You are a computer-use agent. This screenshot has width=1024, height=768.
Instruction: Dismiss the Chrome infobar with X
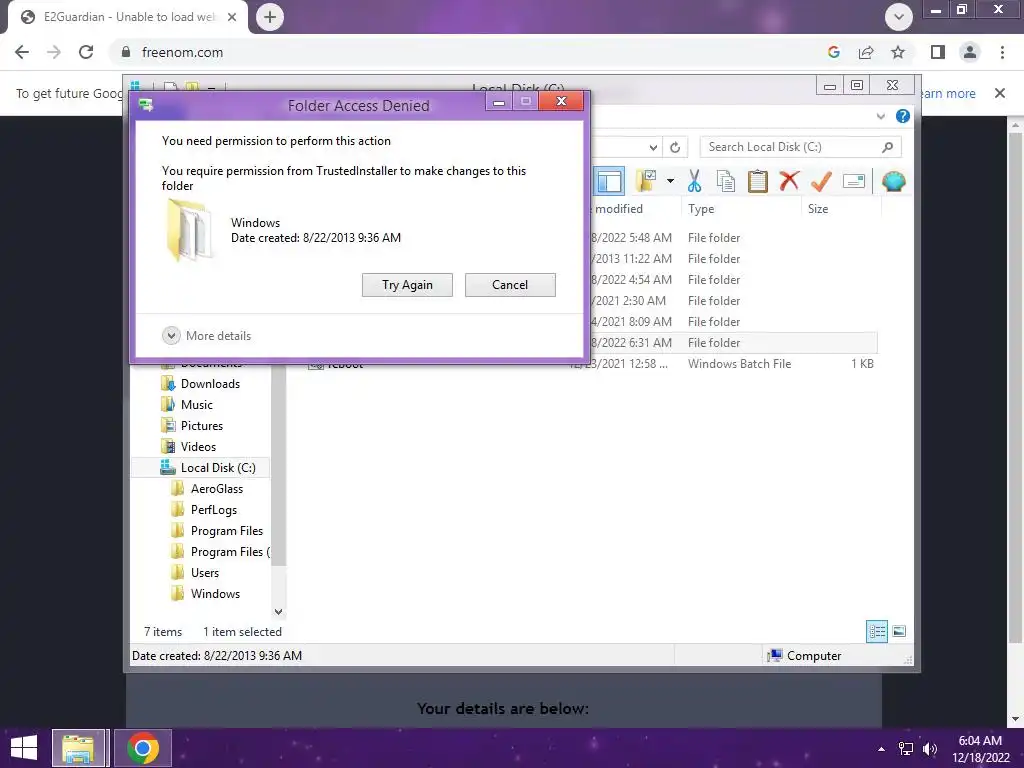[1000, 93]
